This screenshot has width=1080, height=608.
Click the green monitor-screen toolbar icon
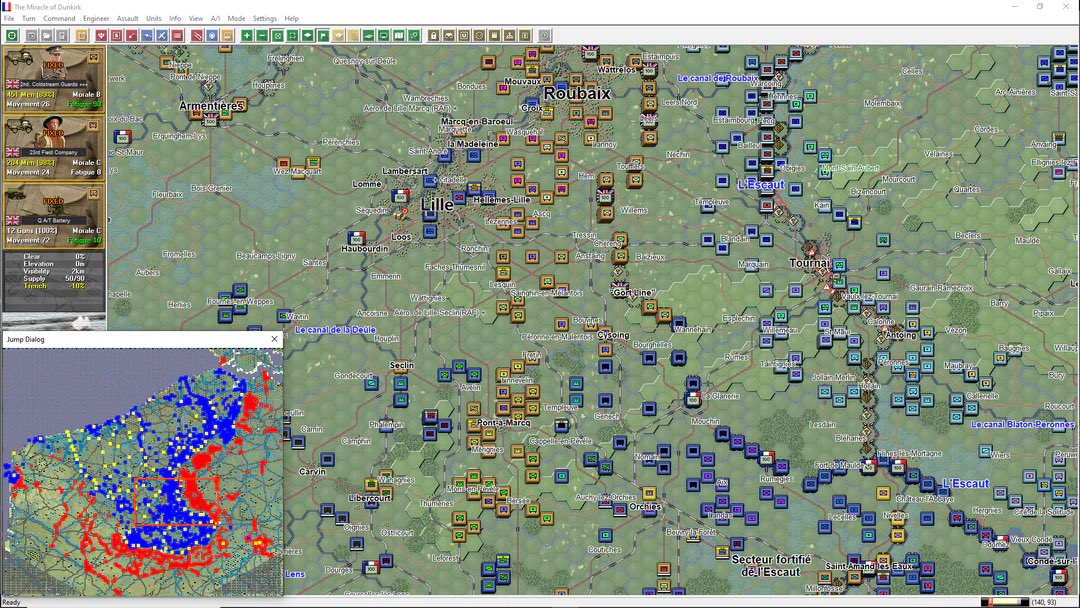point(384,35)
